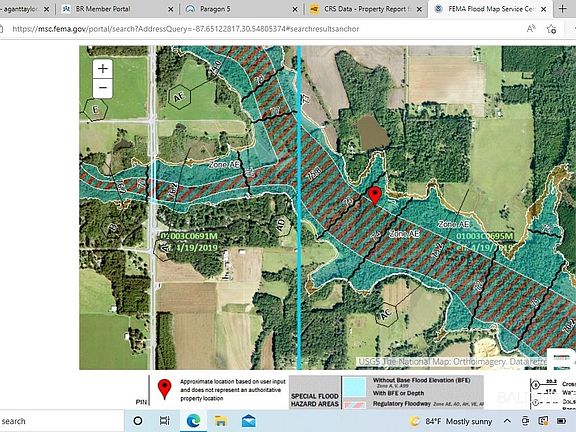Switch to CRS Data Property Report tab
This screenshot has width=576, height=432.
[366, 9]
